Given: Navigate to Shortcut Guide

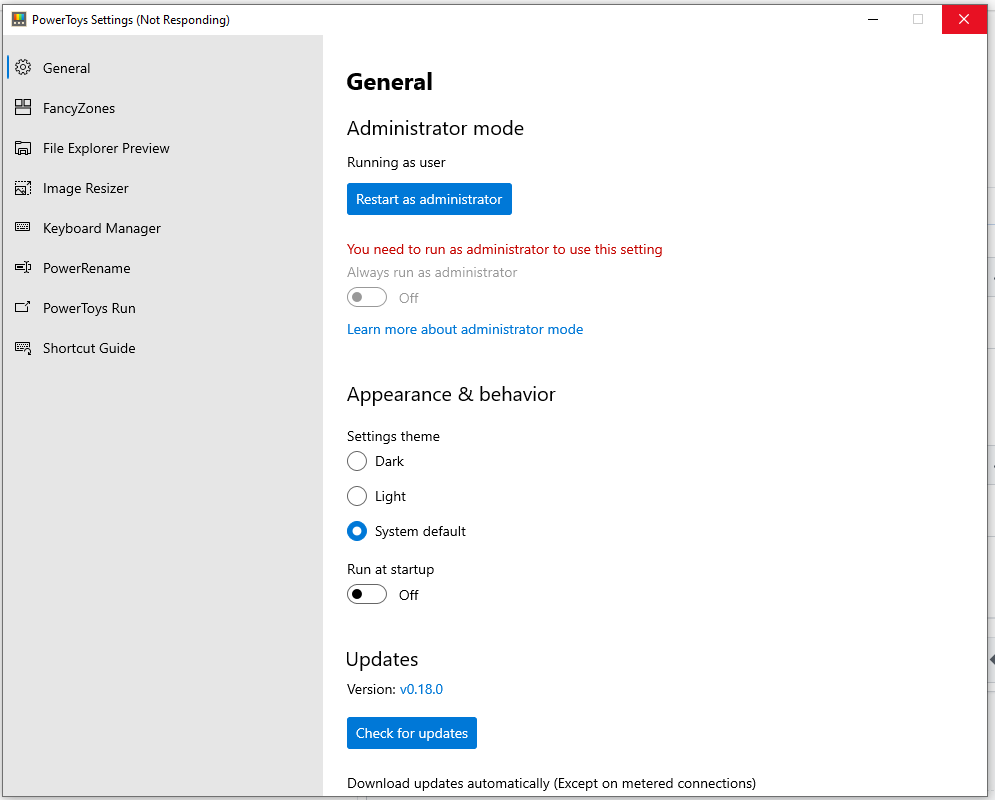Looking at the screenshot, I should click(x=162, y=348).
